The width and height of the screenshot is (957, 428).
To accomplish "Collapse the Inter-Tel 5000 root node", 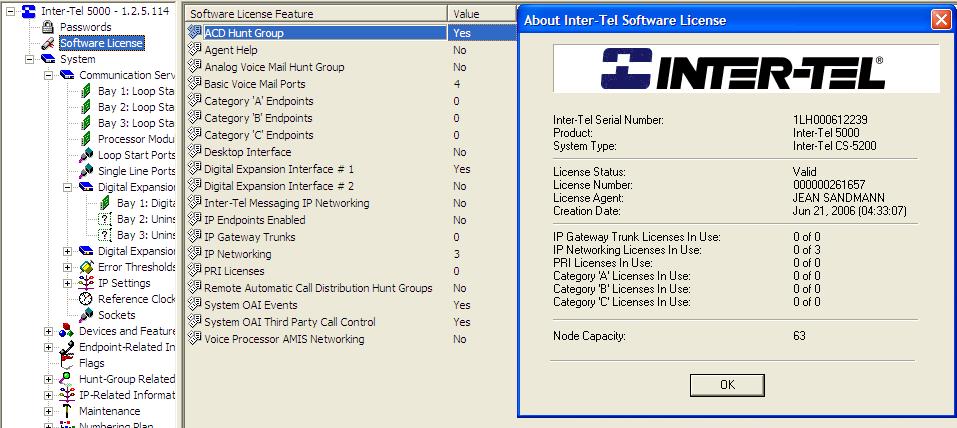I will tap(10, 12).
